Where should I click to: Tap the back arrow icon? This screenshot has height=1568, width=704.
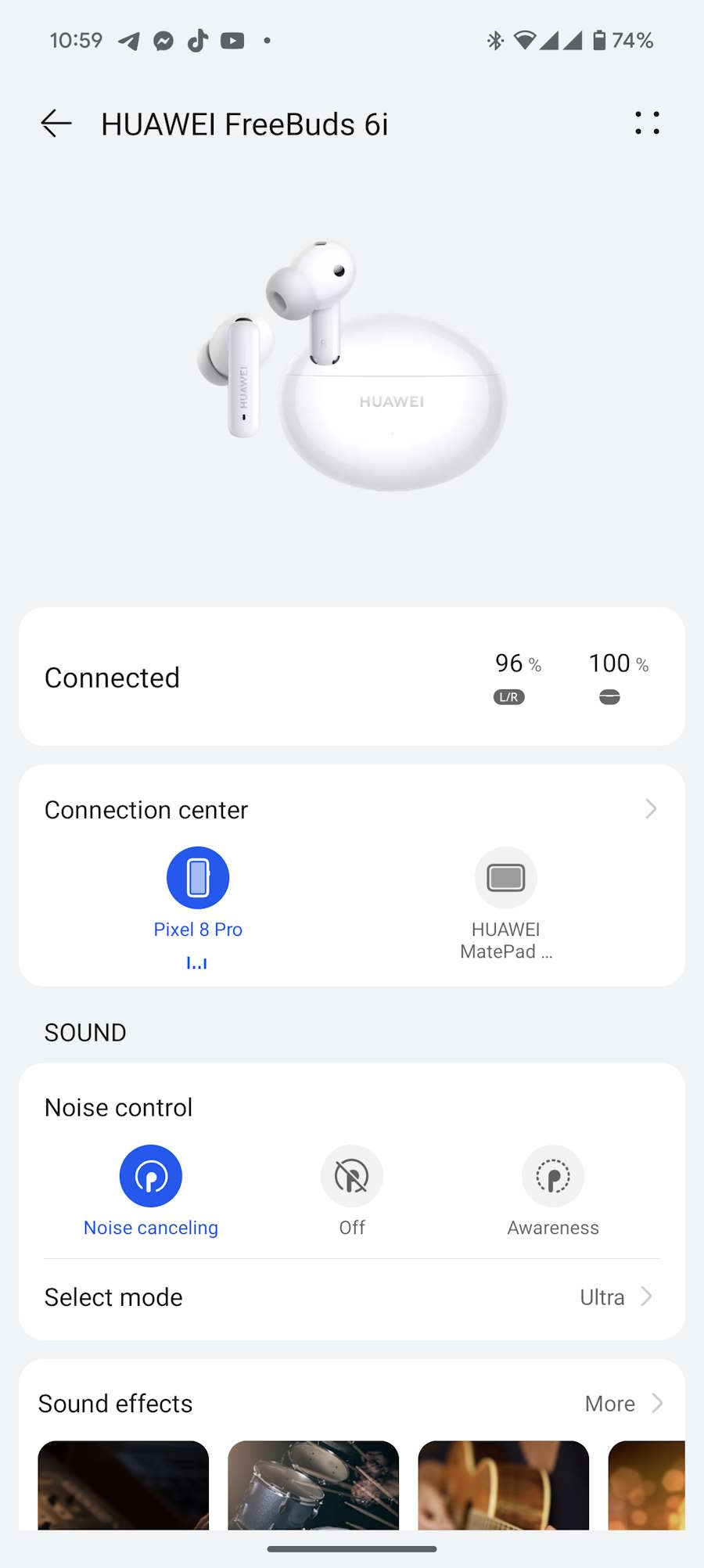coord(56,124)
